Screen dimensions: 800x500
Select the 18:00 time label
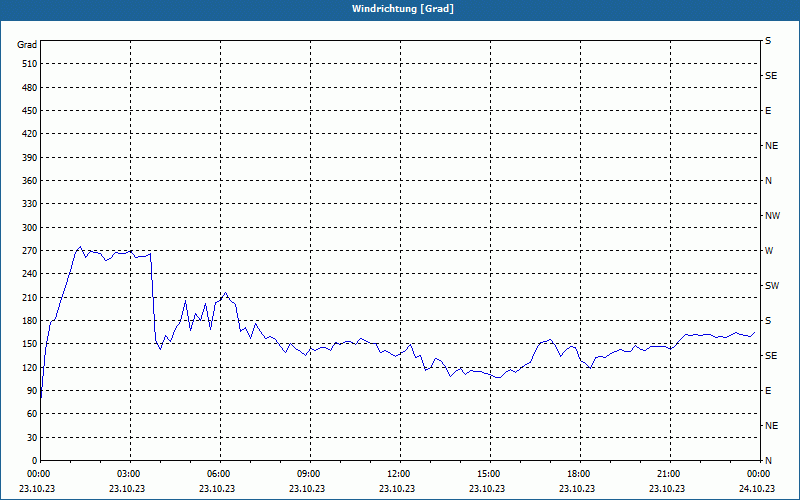coord(578,474)
